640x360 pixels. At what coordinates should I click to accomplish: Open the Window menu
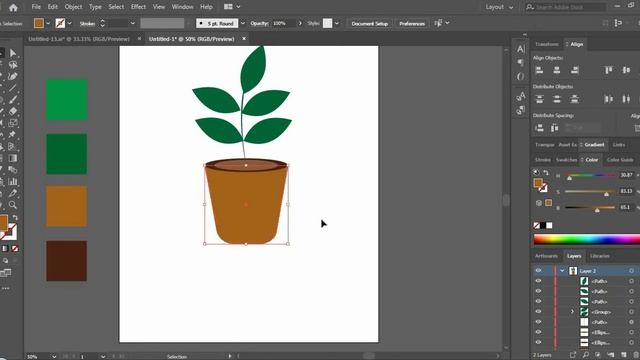coord(182,7)
